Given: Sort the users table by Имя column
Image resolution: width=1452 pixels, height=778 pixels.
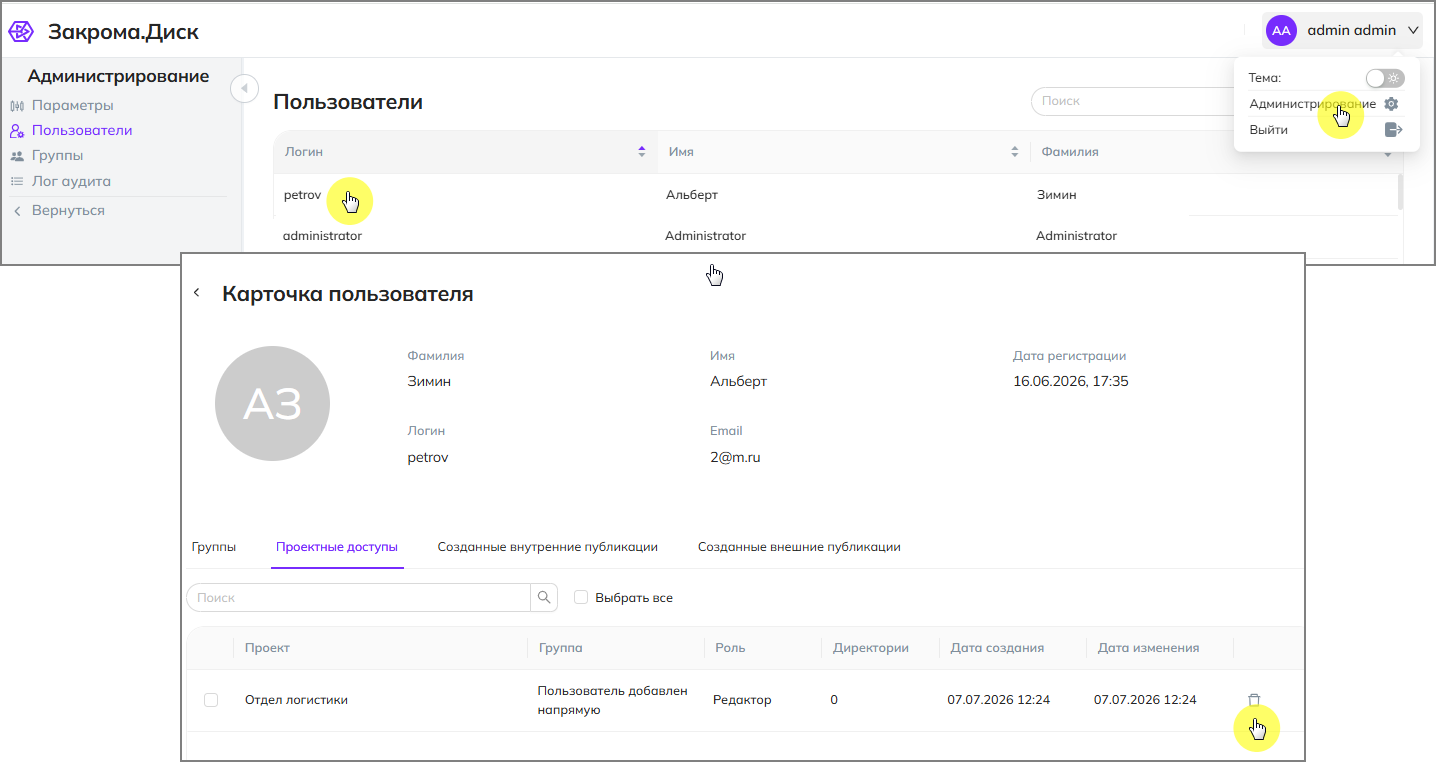Looking at the screenshot, I should pyautogui.click(x=1015, y=152).
